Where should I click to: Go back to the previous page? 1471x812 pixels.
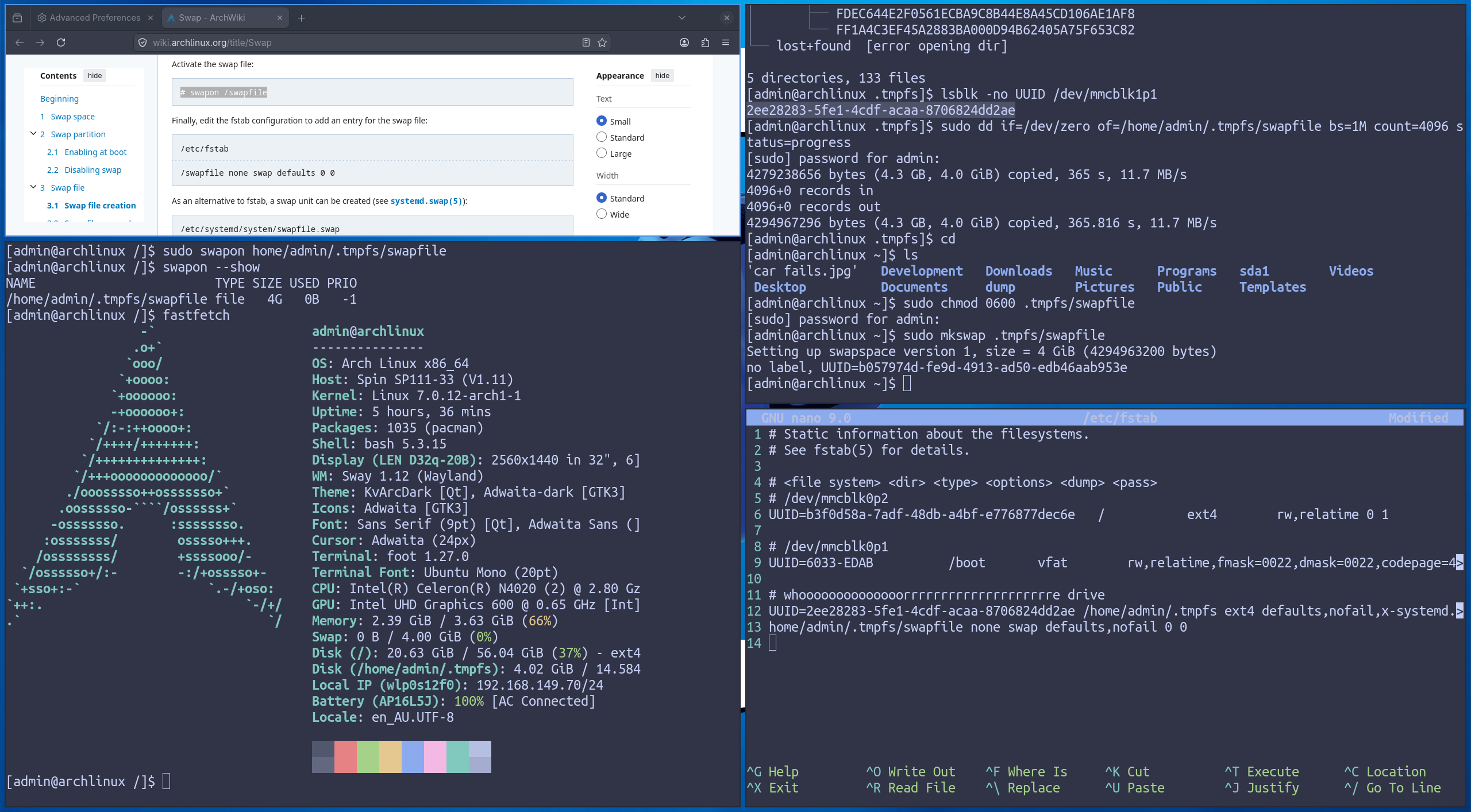click(x=20, y=42)
